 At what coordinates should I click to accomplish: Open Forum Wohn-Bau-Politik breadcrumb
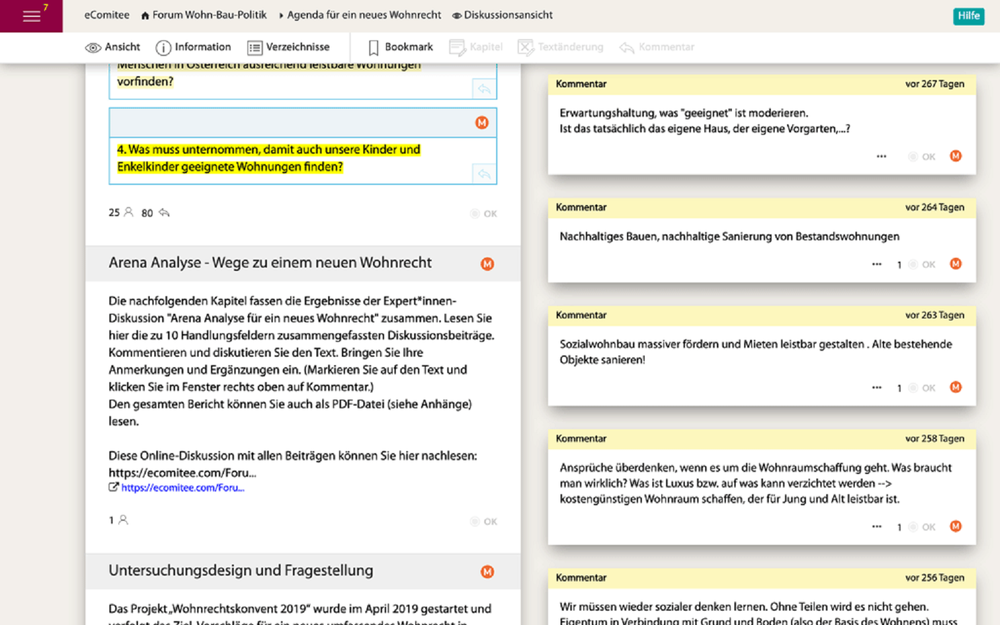(x=203, y=15)
